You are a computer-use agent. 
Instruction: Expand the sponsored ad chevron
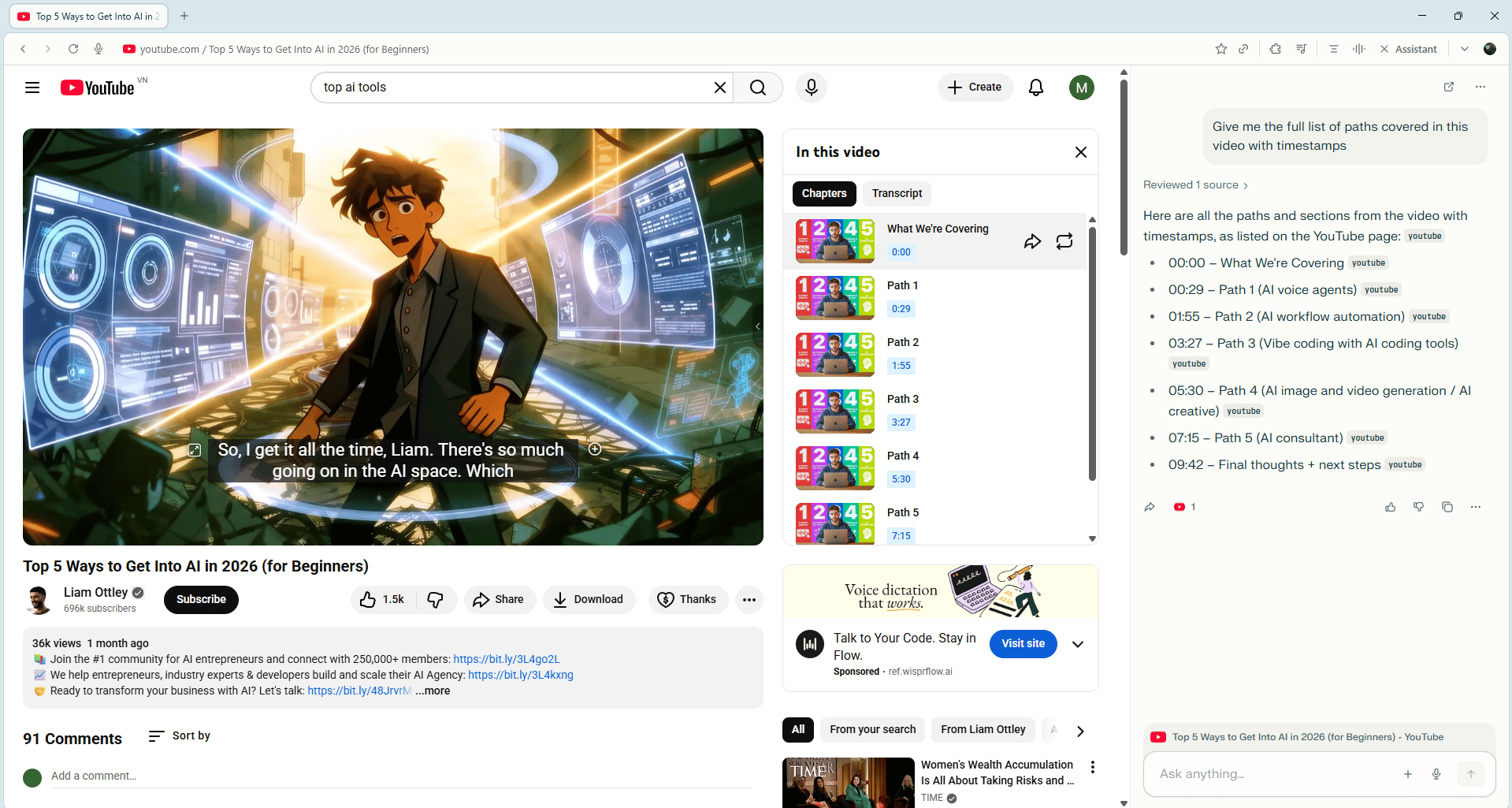(x=1078, y=644)
